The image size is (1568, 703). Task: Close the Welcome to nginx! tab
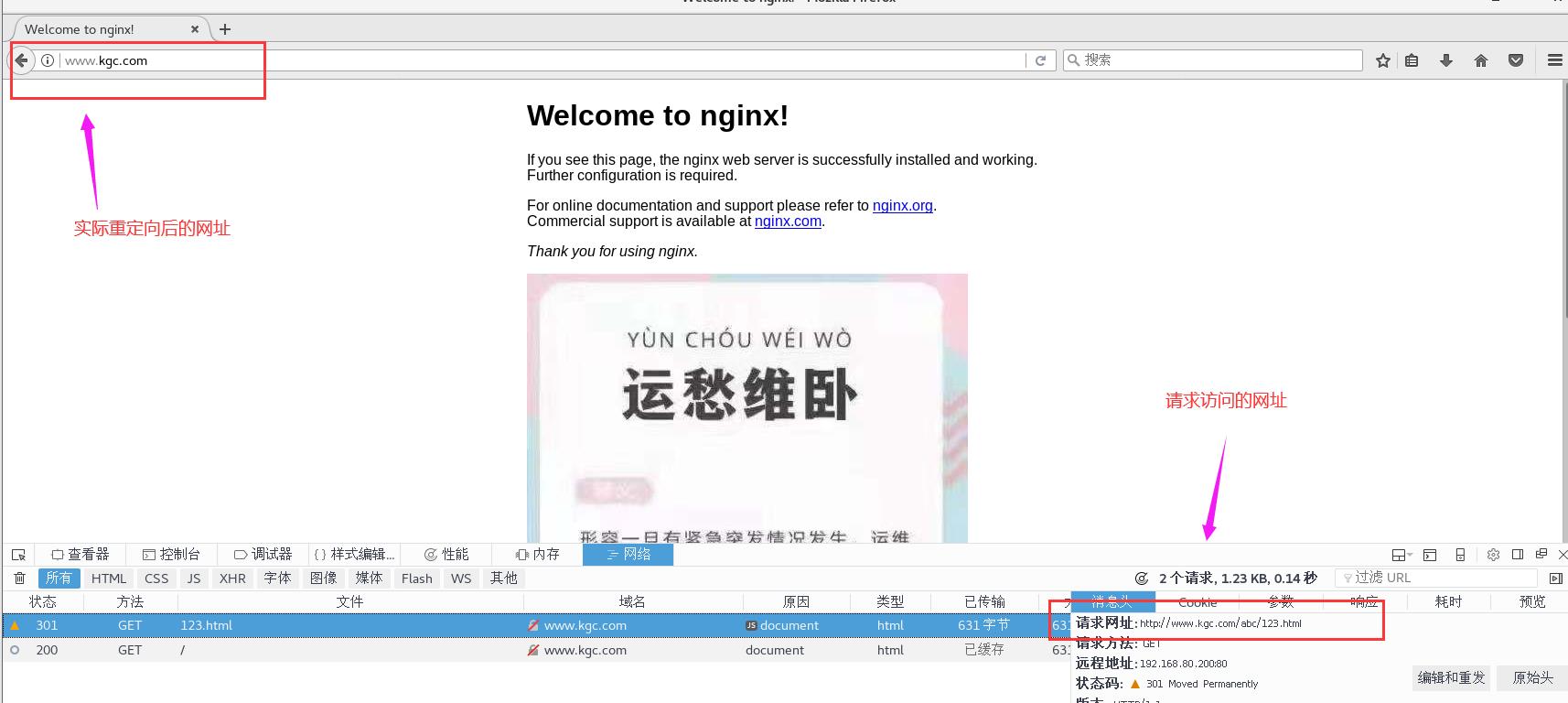pyautogui.click(x=195, y=29)
